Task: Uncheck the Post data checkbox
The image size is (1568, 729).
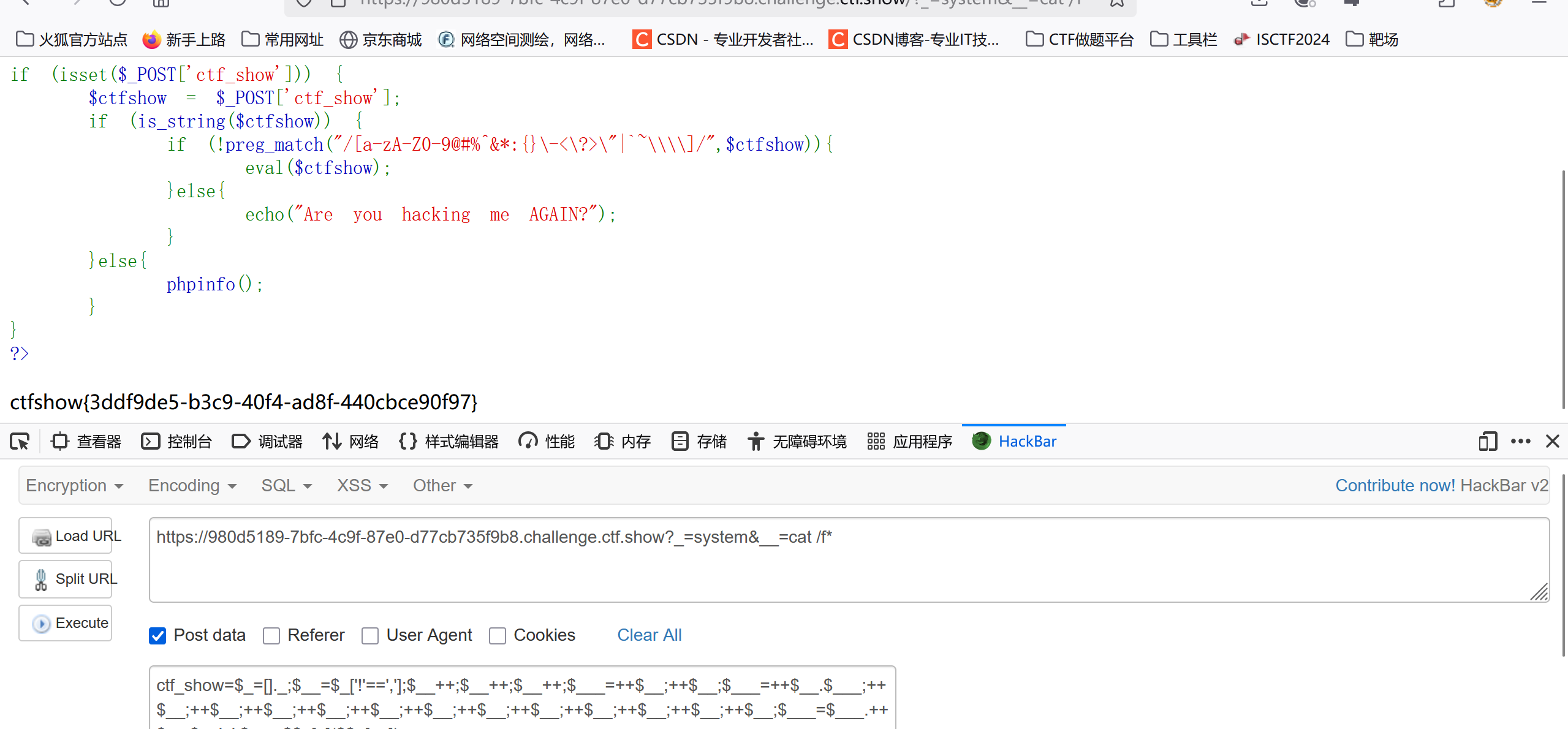Action: pyautogui.click(x=157, y=635)
